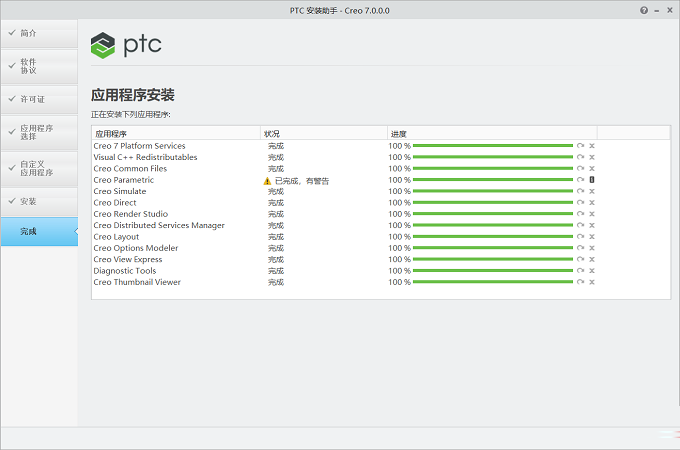The width and height of the screenshot is (680, 450).
Task: Retry install icon for Creo 7 Platform Services
Action: pos(580,146)
